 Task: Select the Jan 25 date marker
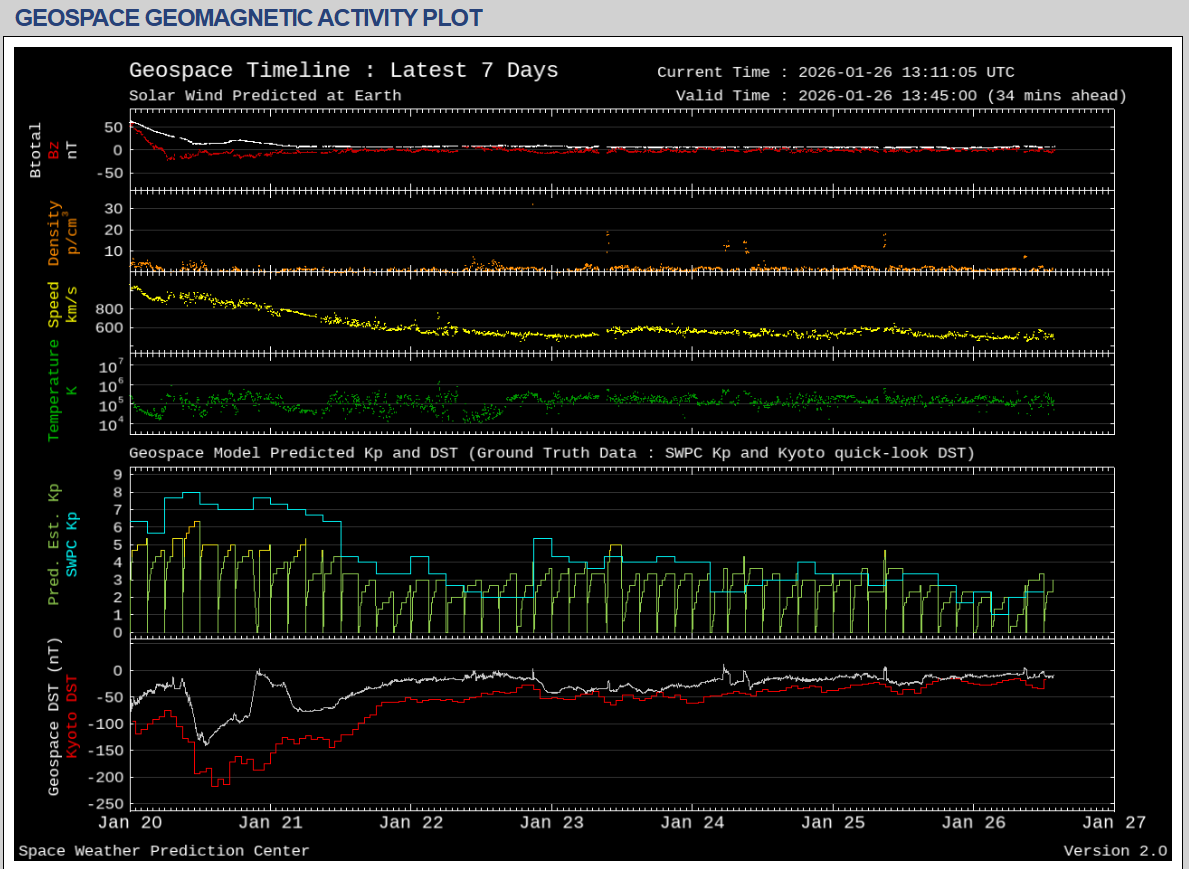832,823
